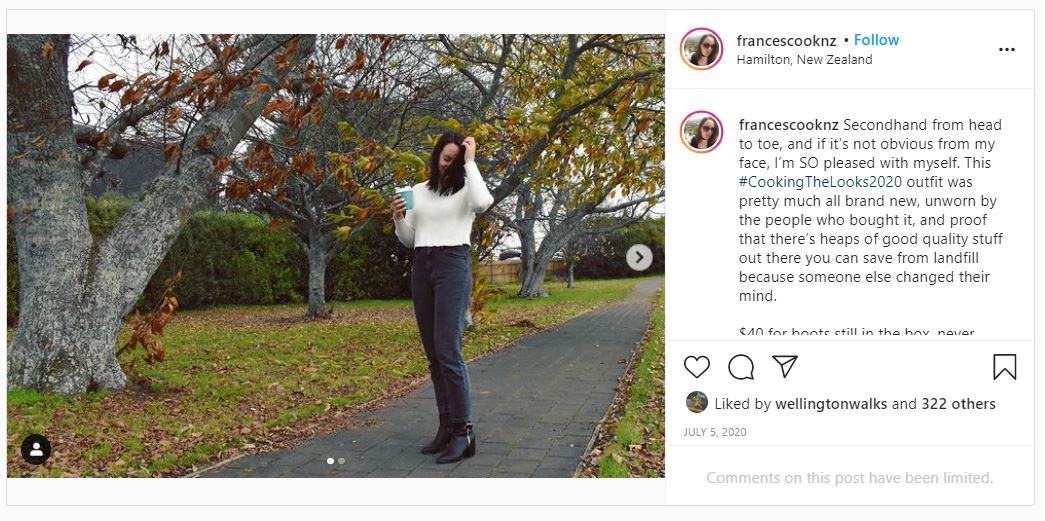Viewport: 1045px width, 521px height.
Task: Save the post with the bookmark icon
Action: pos(1004,367)
